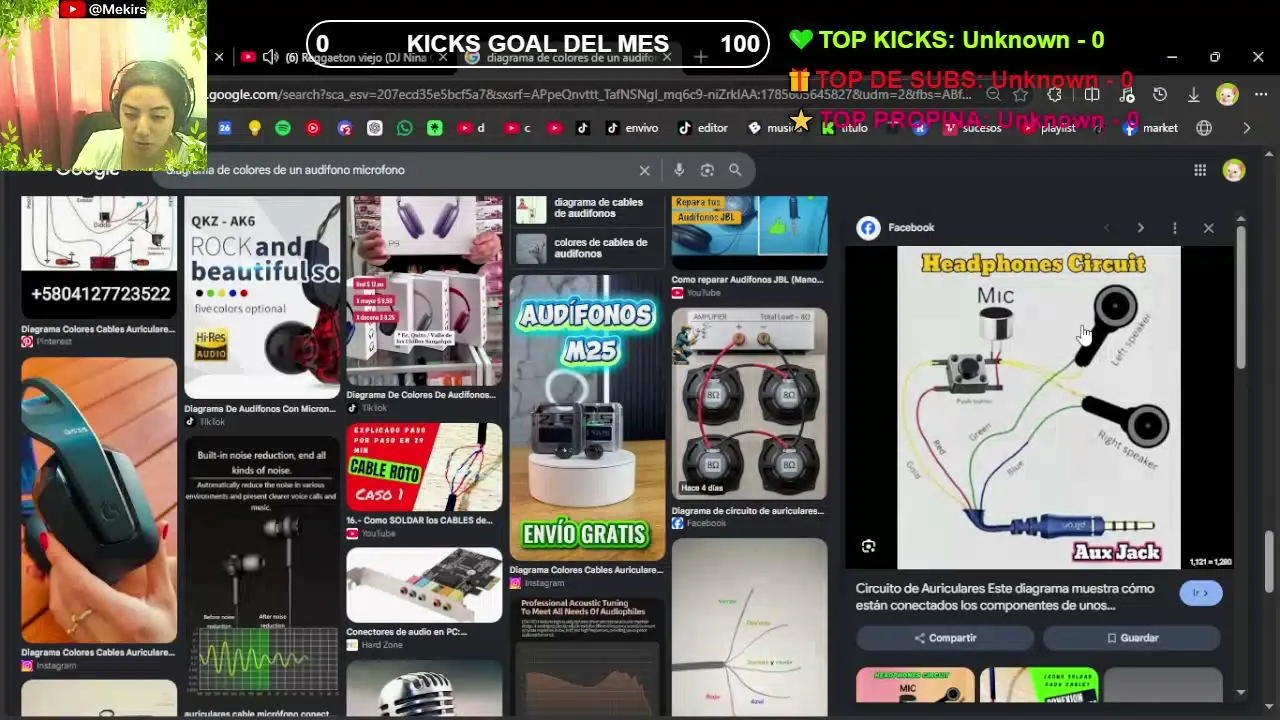This screenshot has width=1280, height=720.
Task: Mute the Reggaeton viejo tab audio
Action: [270, 57]
